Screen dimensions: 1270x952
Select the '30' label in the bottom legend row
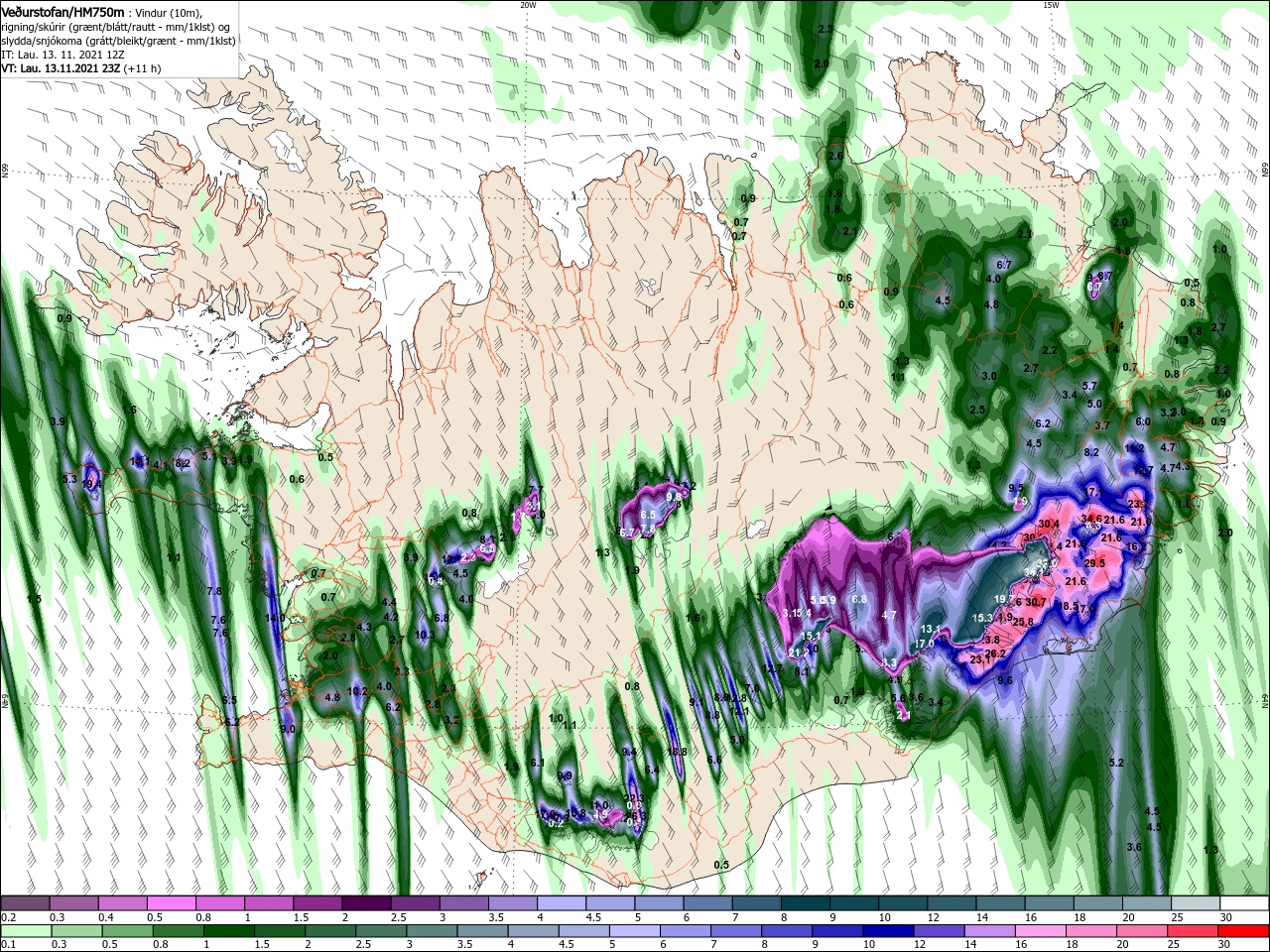[x=1223, y=946]
